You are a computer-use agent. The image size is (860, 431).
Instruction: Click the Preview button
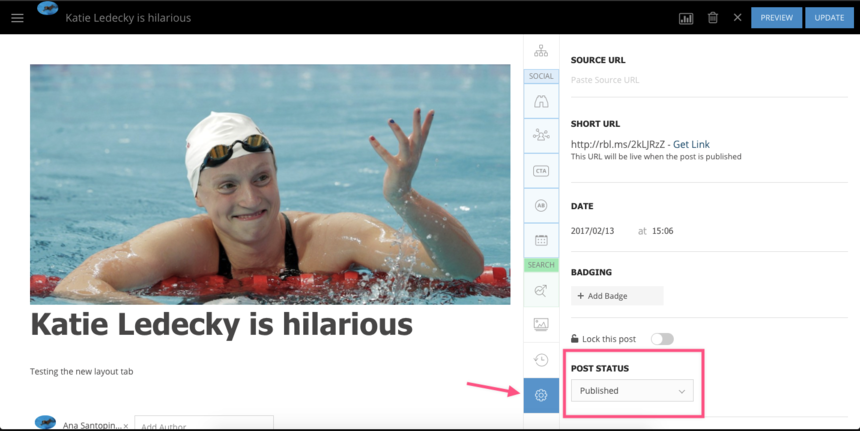click(776, 18)
